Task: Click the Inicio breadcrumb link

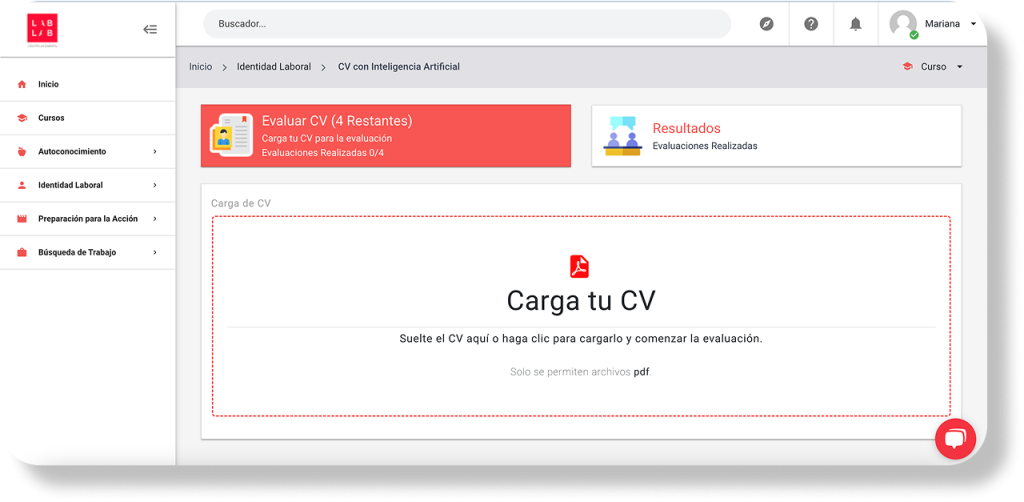Action: pyautogui.click(x=200, y=67)
